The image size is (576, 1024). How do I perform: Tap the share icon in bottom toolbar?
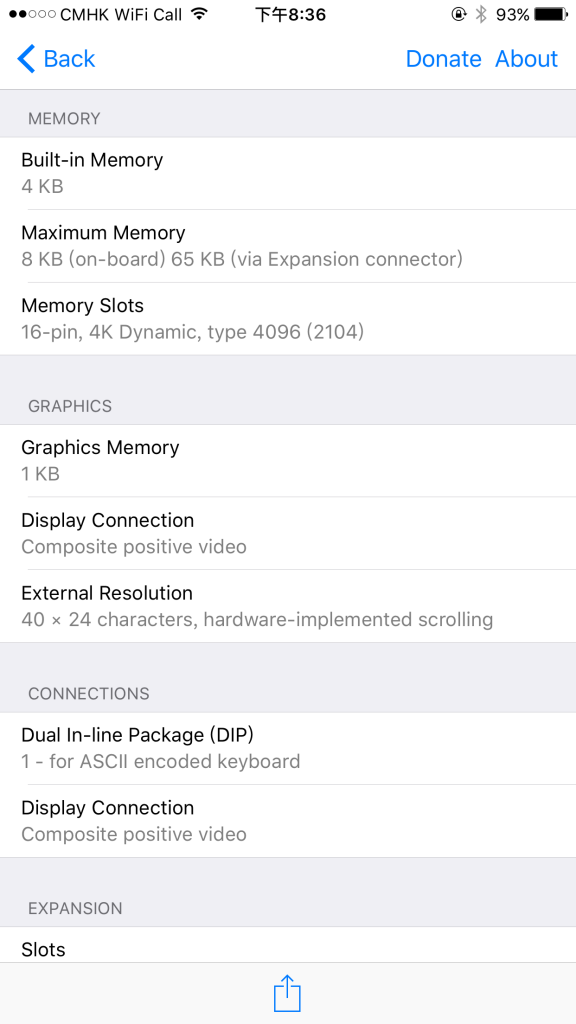click(287, 993)
